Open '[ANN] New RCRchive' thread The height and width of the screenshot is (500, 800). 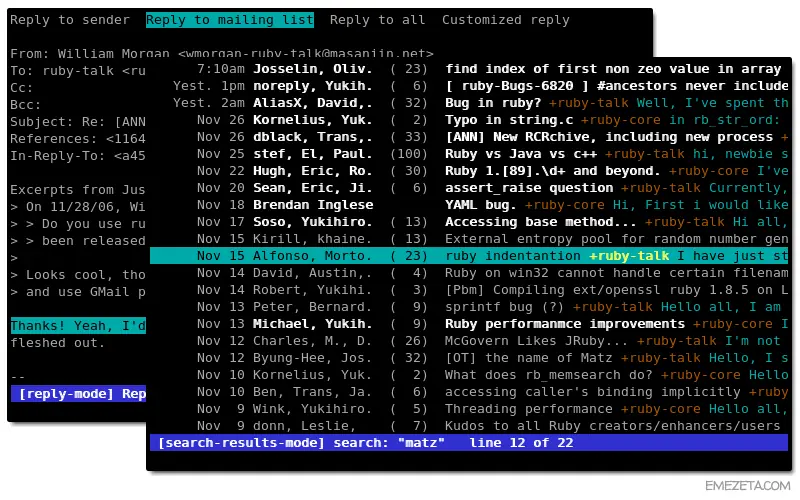[x=469, y=137]
